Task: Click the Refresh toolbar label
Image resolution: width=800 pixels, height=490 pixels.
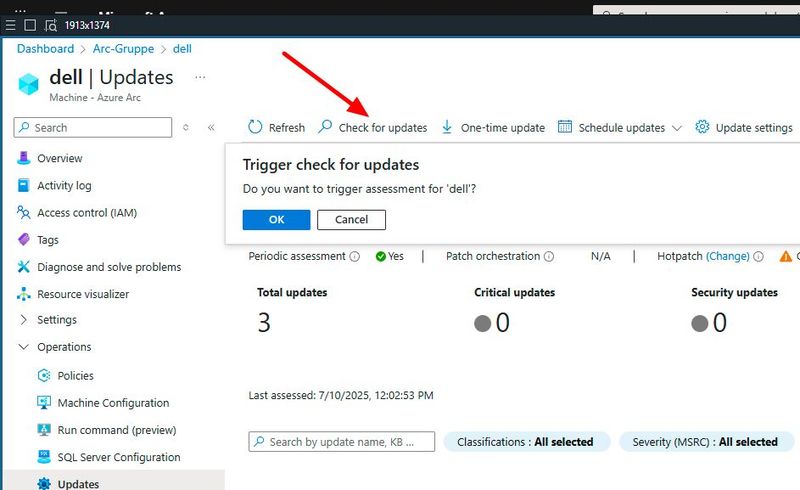Action: point(287,128)
